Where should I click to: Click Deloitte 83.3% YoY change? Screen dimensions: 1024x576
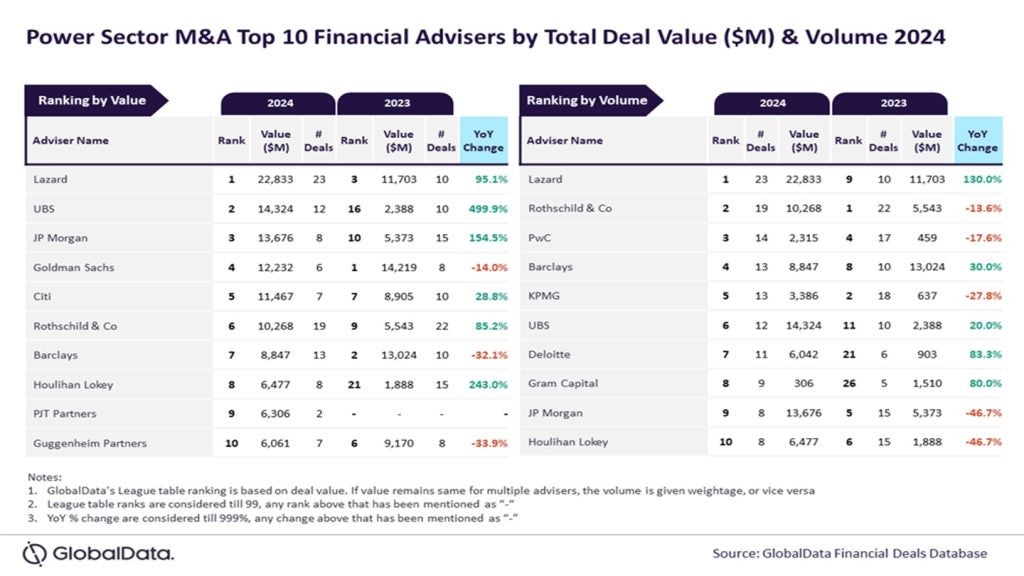pos(985,355)
